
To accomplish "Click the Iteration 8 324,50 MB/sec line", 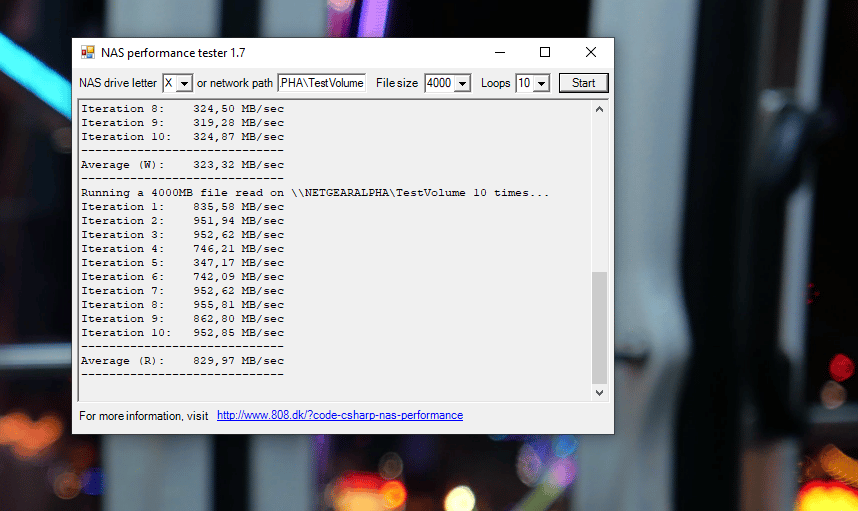I will 182,109.
